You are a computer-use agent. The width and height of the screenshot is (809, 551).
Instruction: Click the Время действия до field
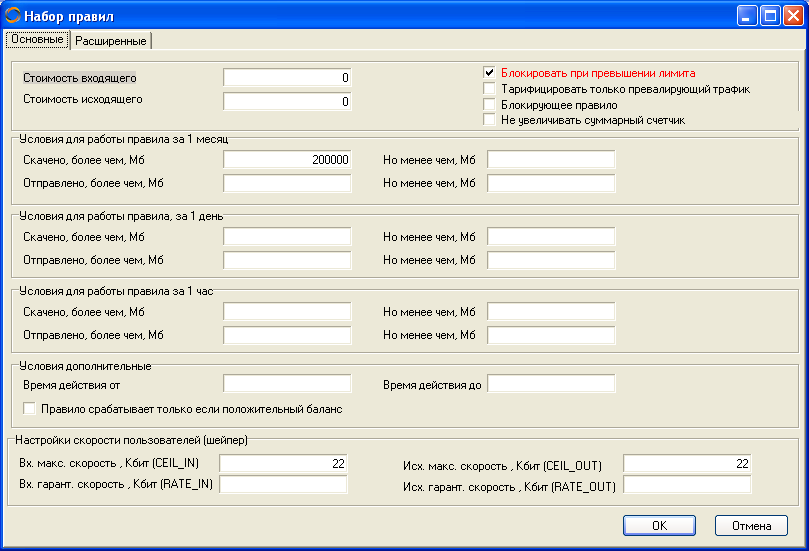click(x=550, y=383)
